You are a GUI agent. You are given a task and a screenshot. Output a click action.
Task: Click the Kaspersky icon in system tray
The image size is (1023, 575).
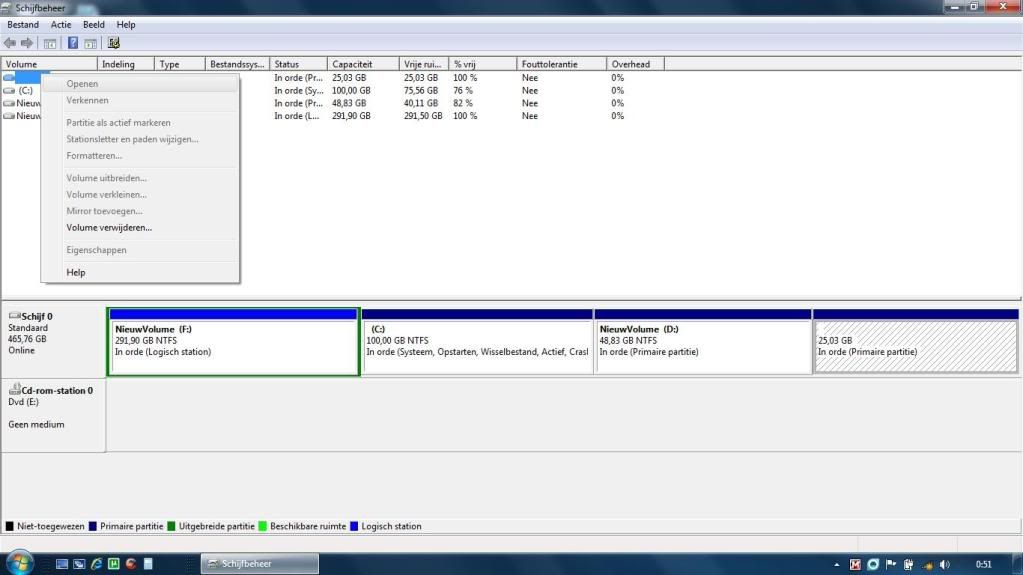pyautogui.click(x=855, y=564)
